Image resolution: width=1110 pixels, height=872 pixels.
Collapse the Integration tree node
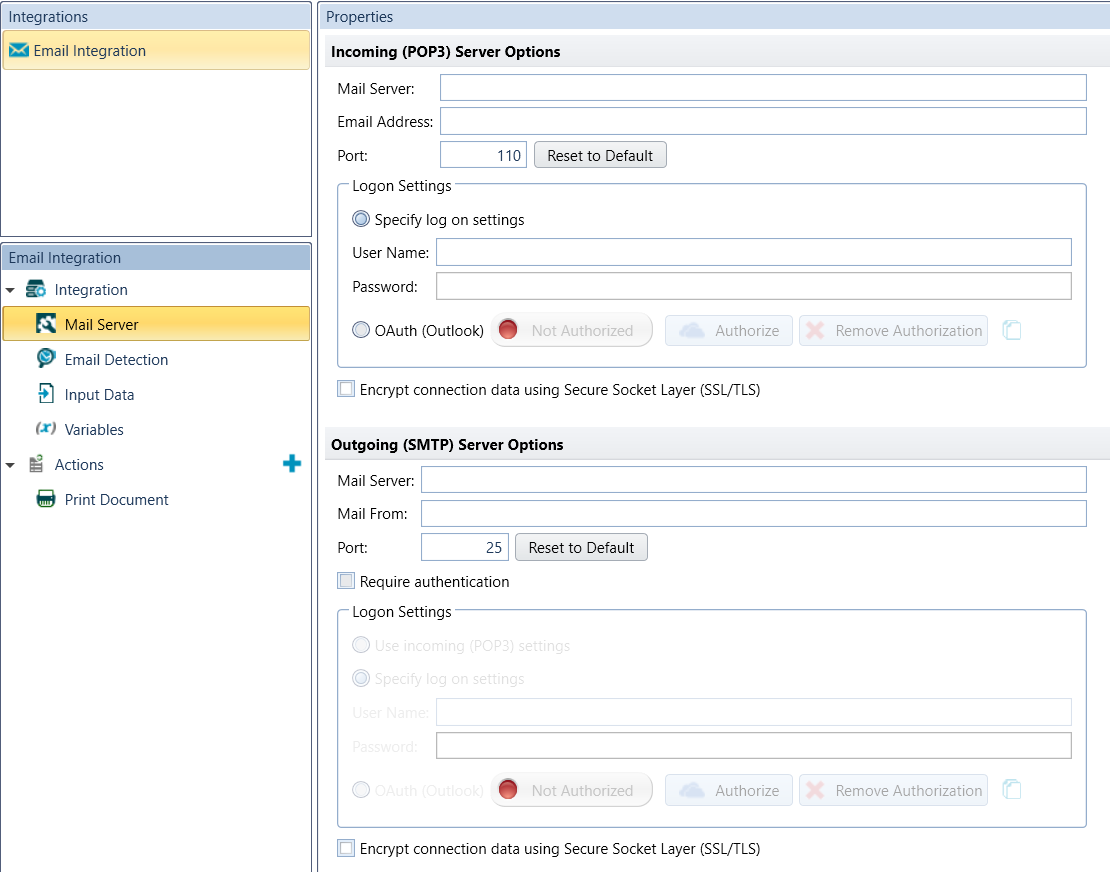click(11, 290)
